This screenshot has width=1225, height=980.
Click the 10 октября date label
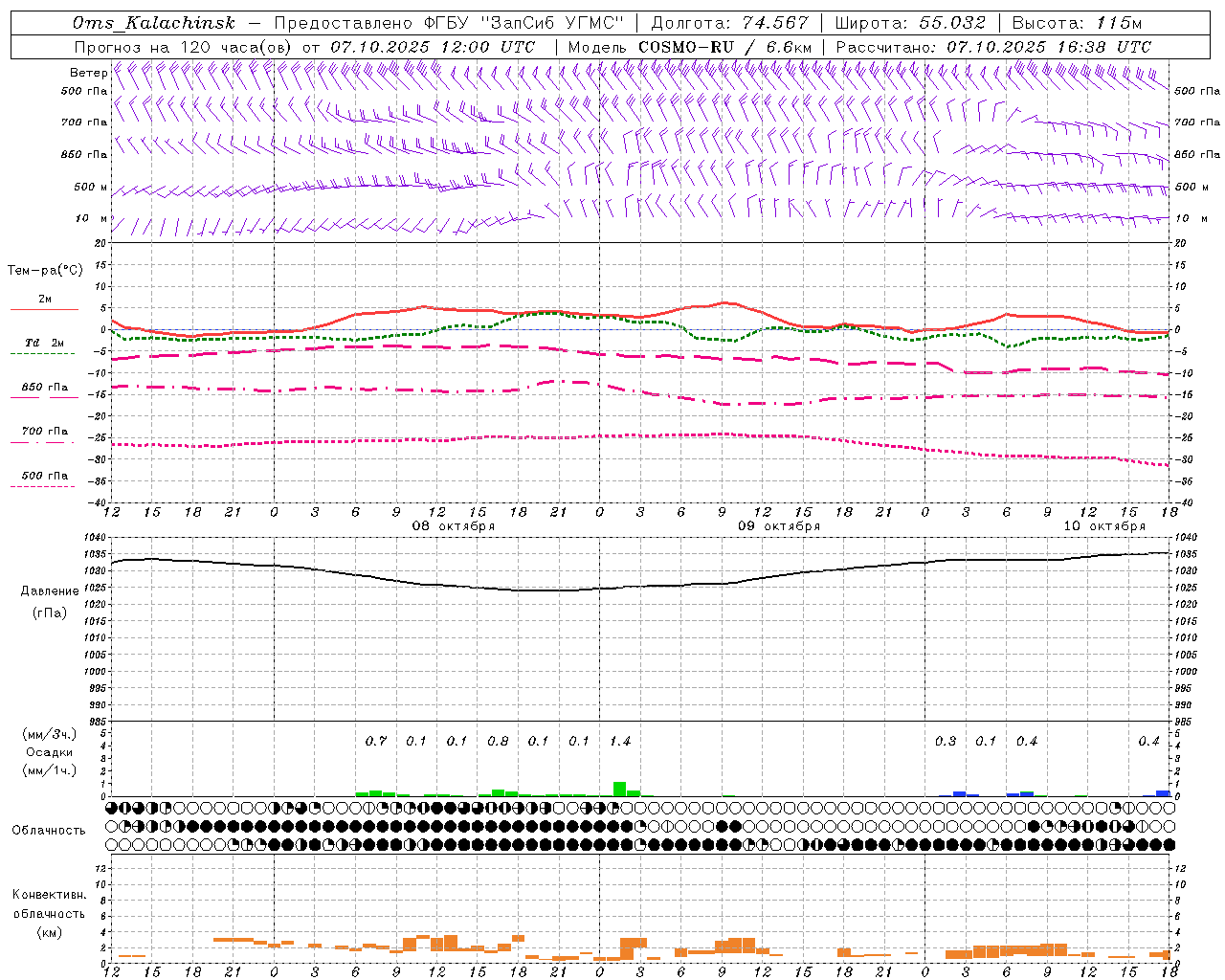tap(1104, 526)
